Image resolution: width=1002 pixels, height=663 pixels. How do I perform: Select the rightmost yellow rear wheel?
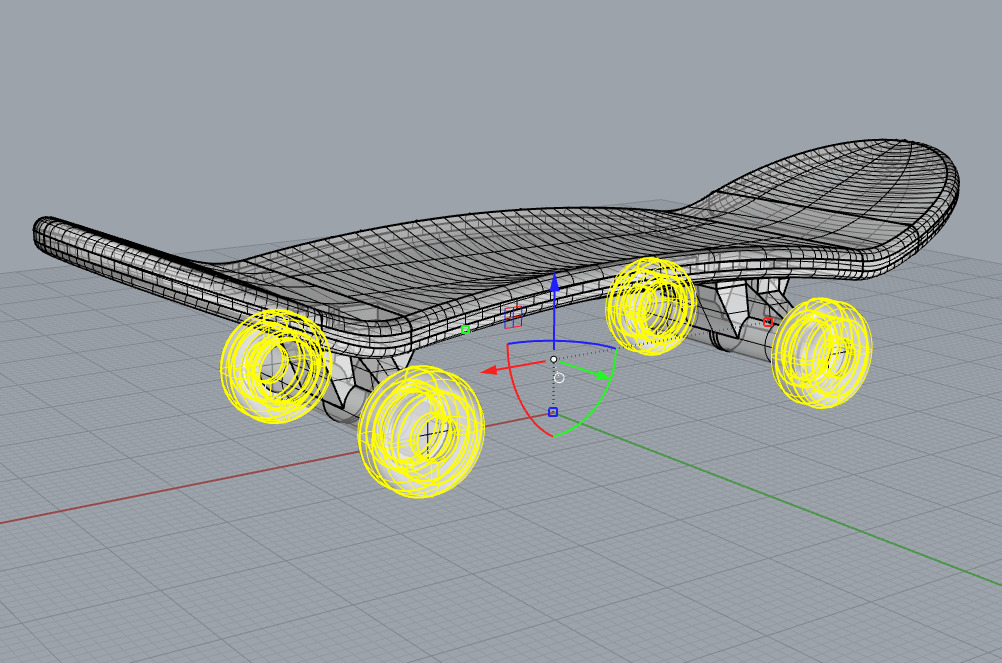tap(822, 352)
